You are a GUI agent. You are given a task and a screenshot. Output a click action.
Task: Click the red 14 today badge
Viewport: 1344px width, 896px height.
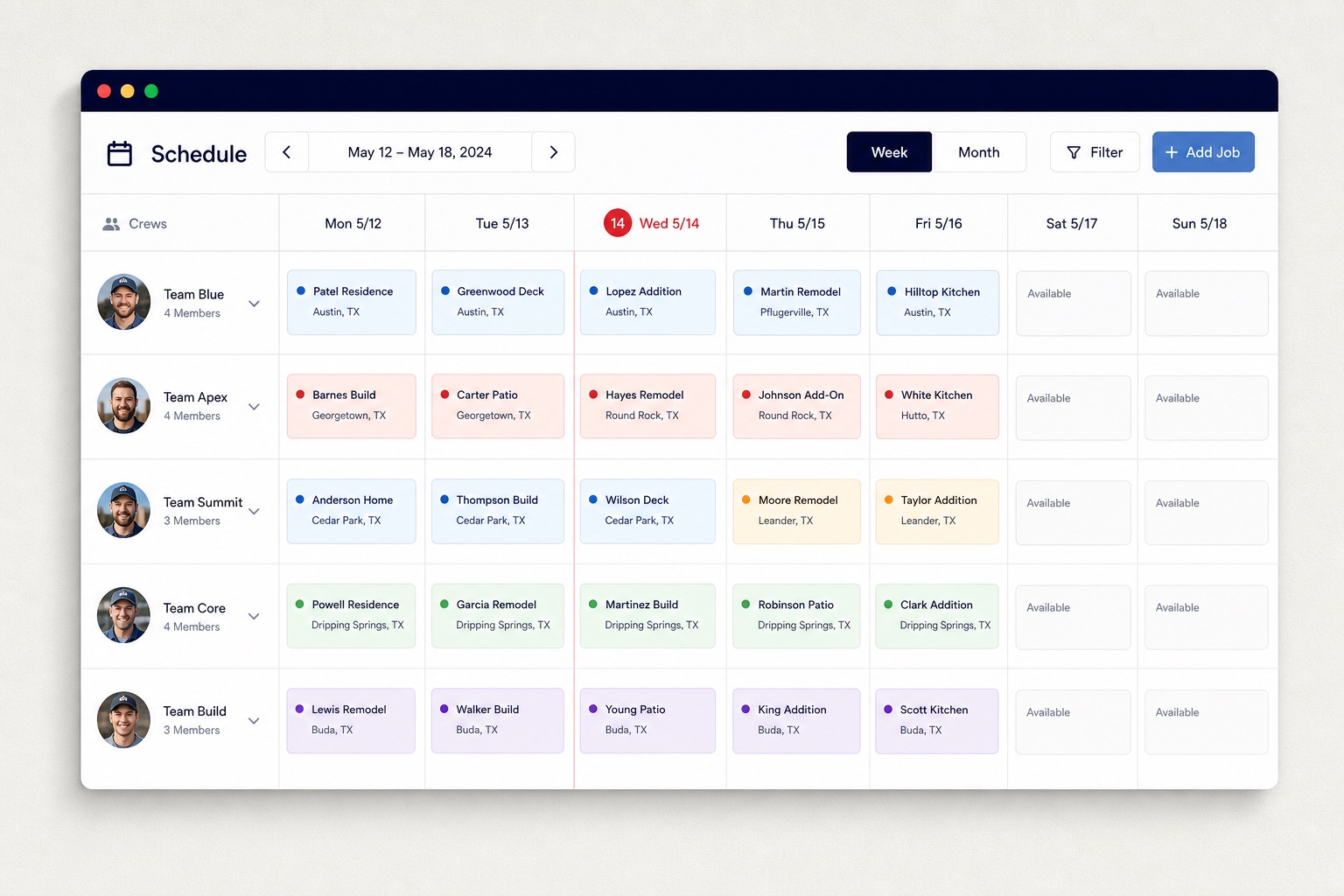tap(618, 223)
